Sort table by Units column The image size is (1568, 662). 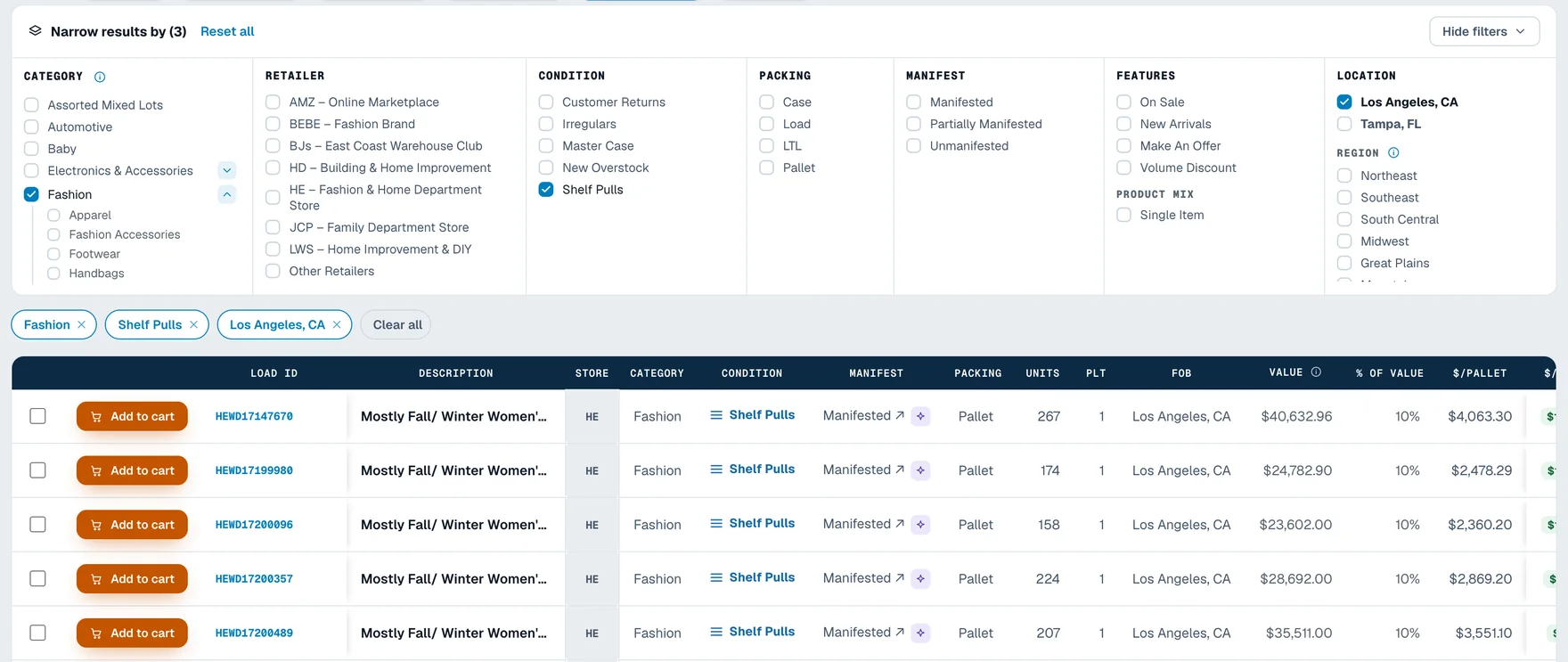1042,373
